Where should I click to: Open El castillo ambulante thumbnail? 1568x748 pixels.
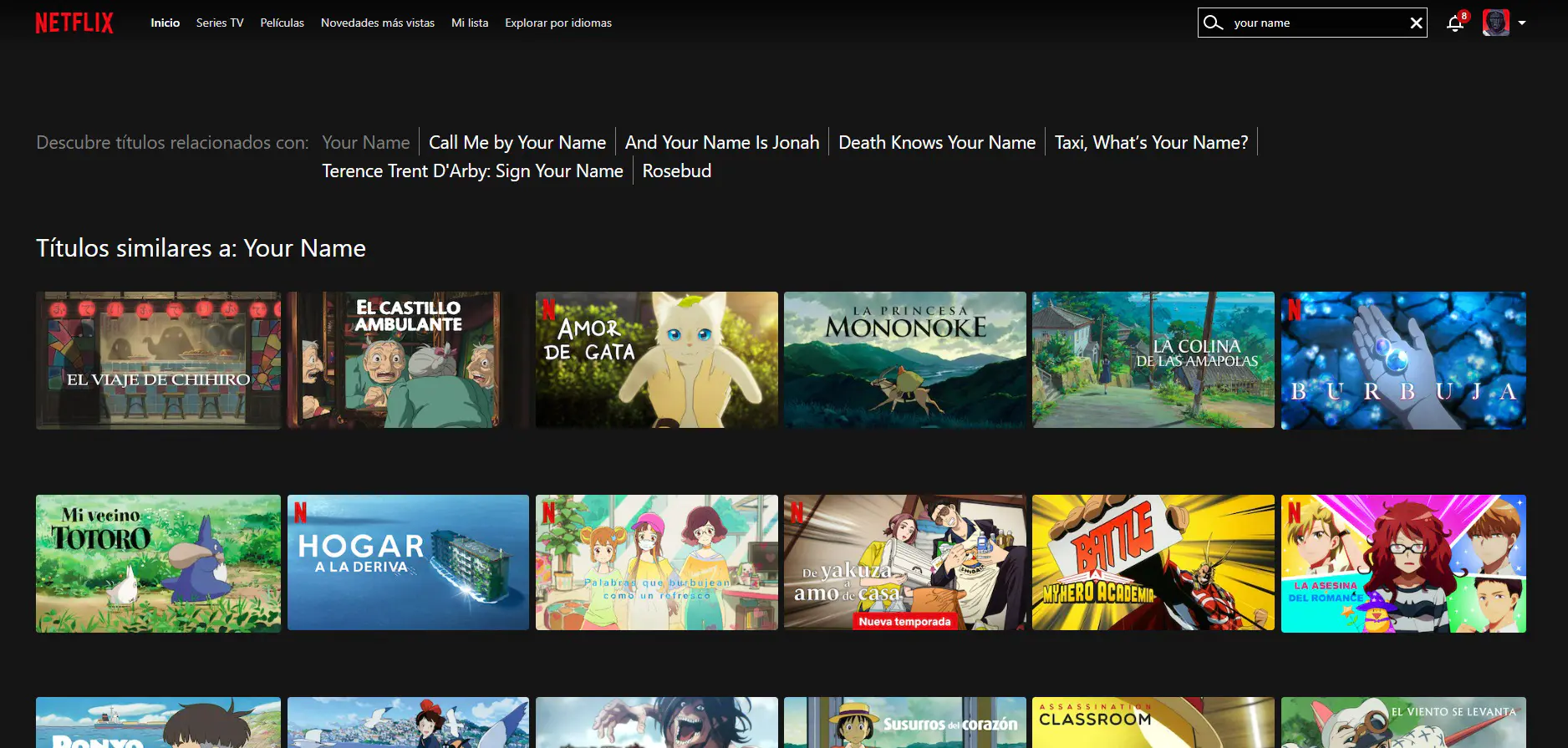tap(408, 360)
